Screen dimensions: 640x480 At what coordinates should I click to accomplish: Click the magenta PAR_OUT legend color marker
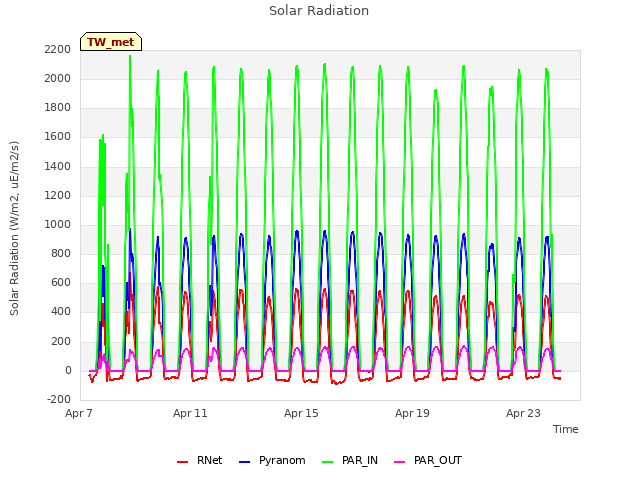click(x=400, y=462)
